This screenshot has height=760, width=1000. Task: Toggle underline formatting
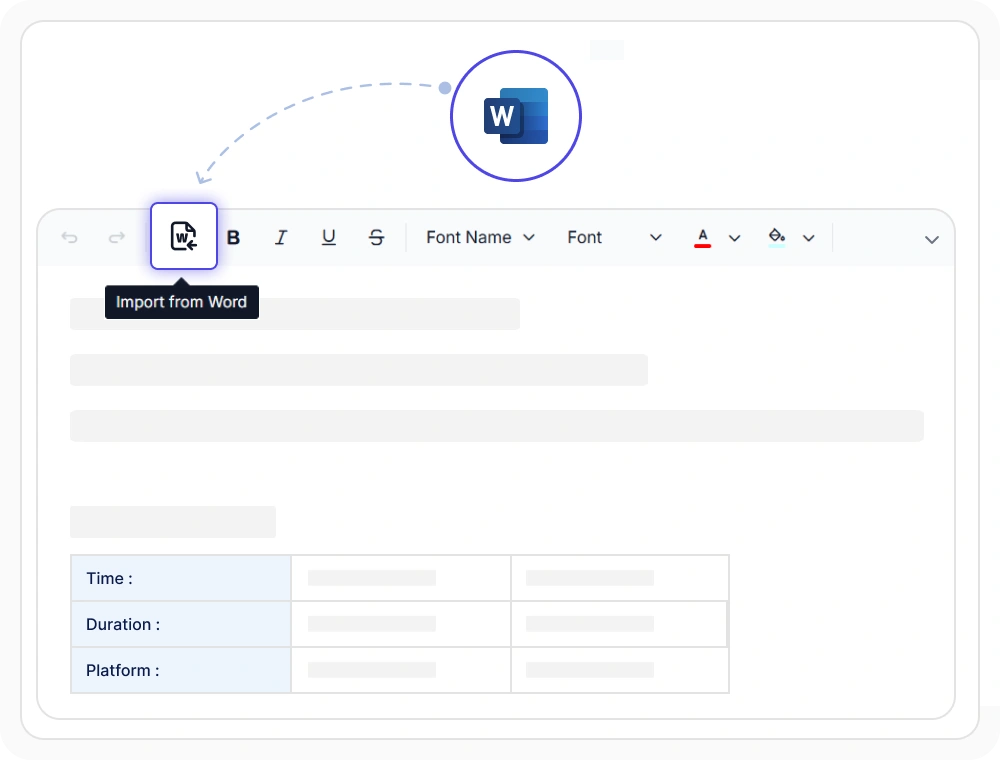(x=328, y=238)
